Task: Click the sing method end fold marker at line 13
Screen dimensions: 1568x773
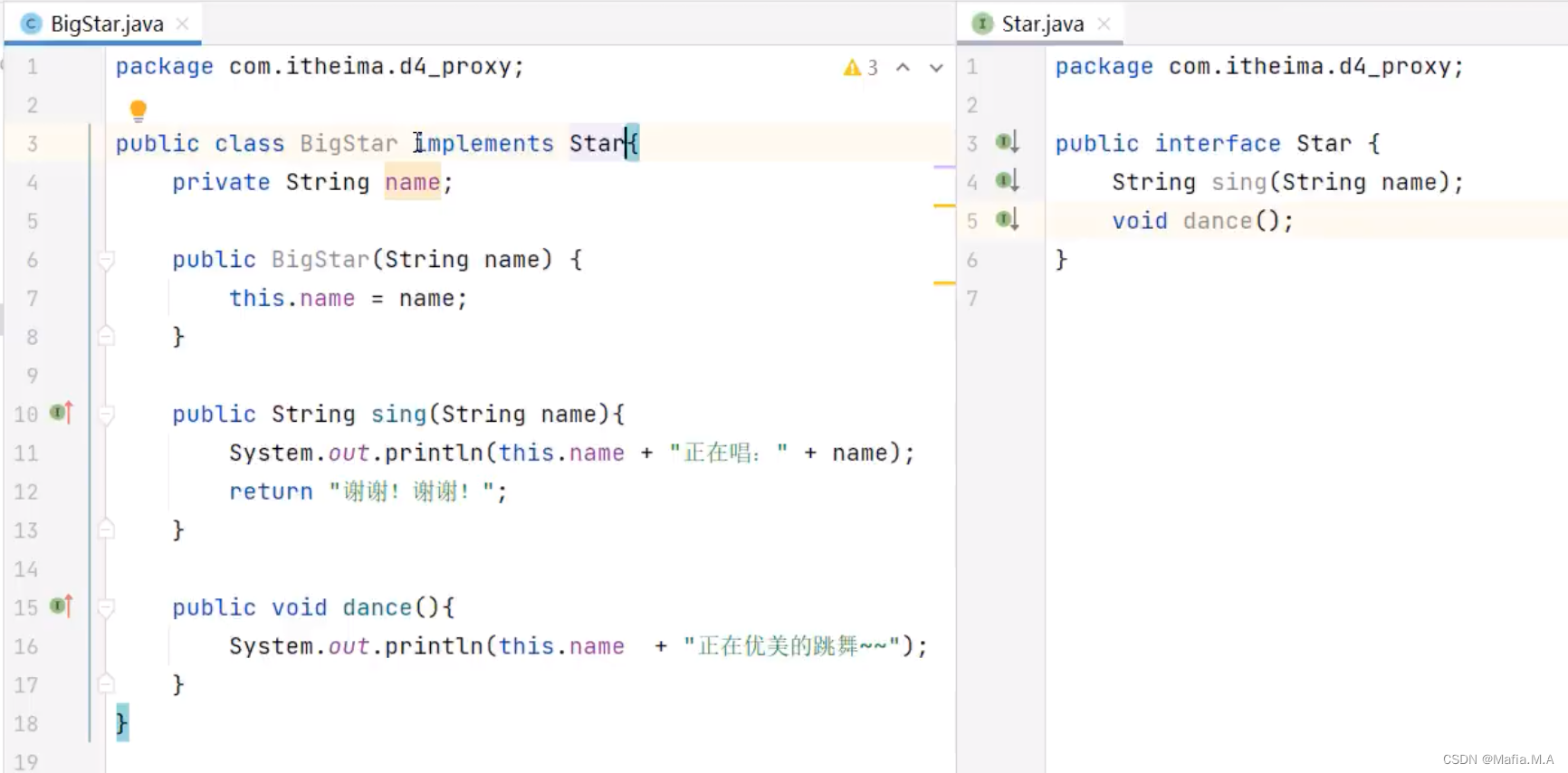Action: point(106,529)
